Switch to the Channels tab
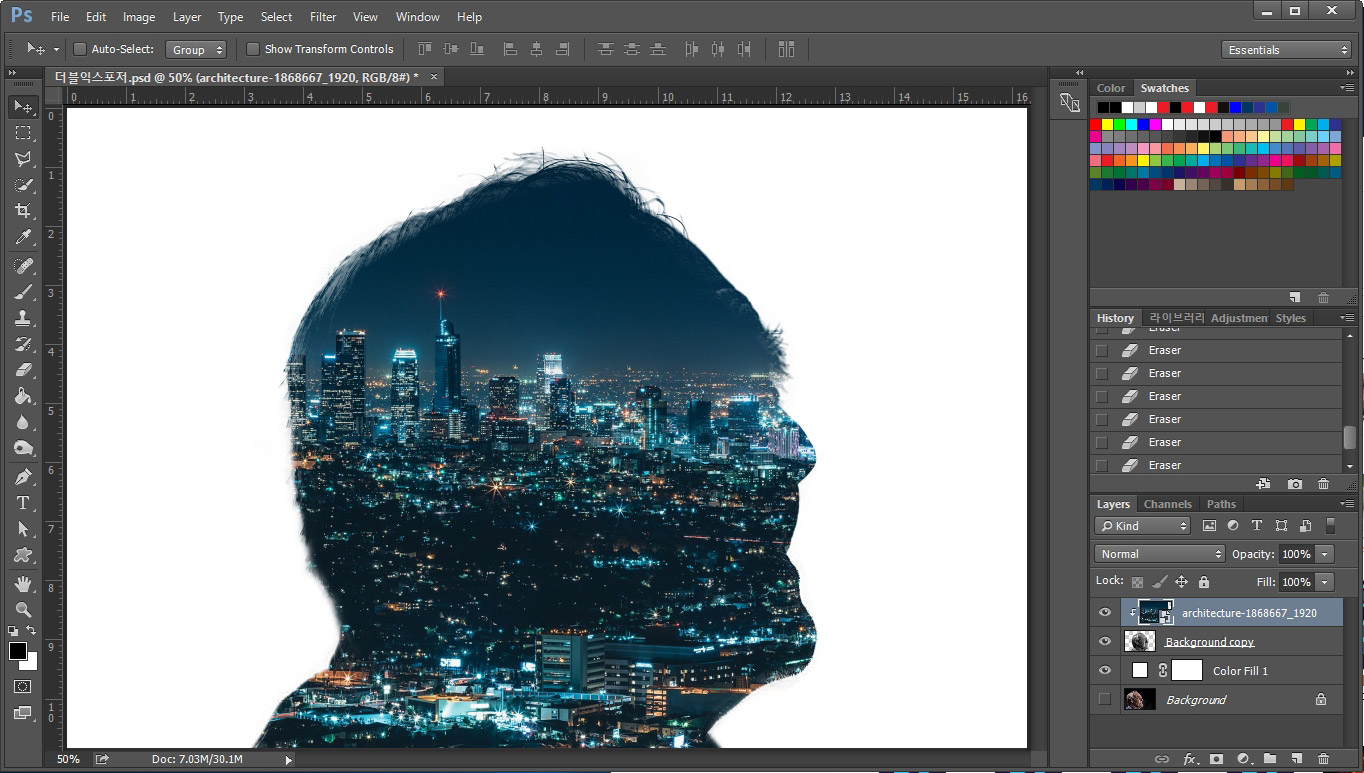 click(1168, 504)
